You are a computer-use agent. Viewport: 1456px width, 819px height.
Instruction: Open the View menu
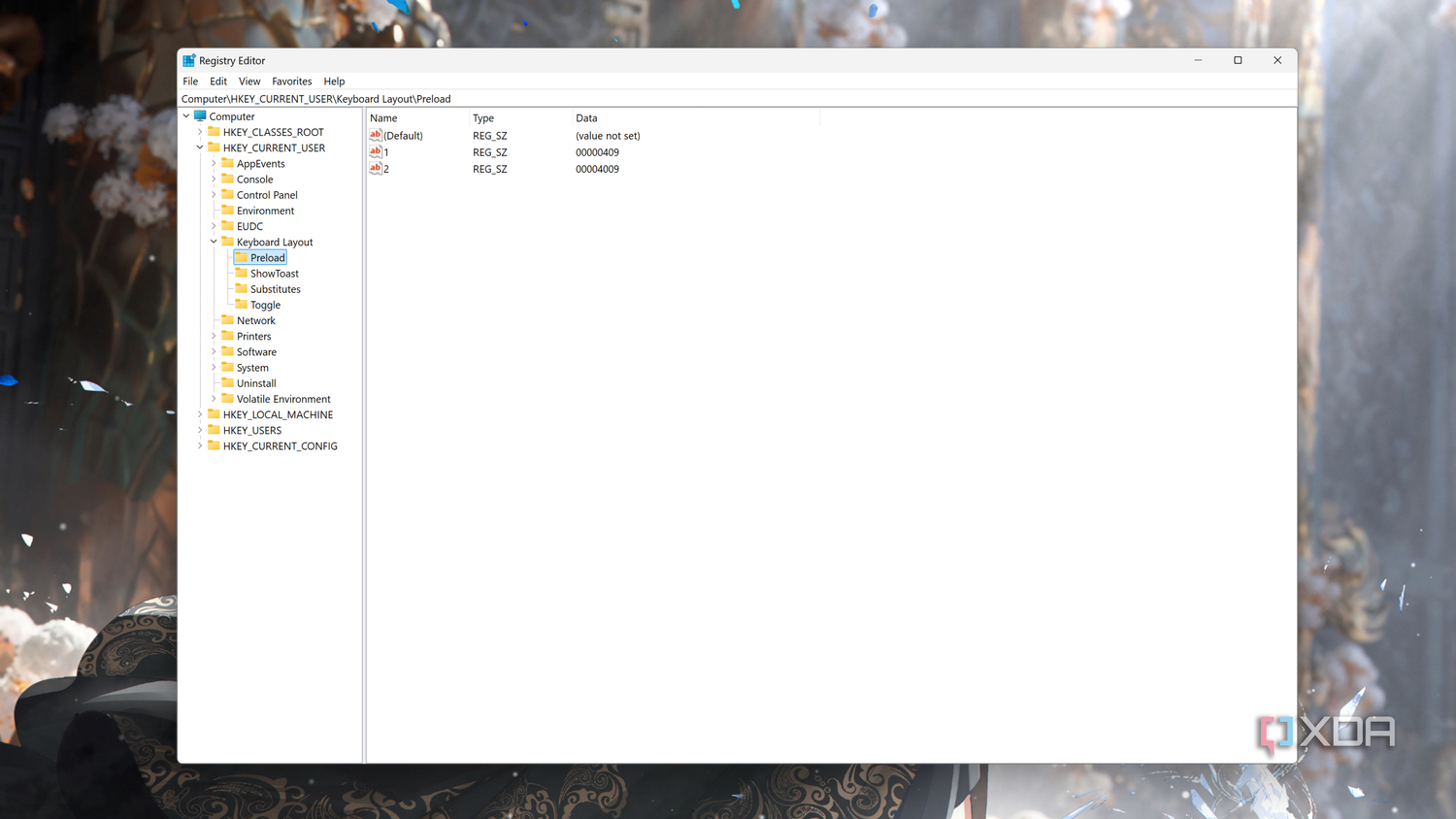point(249,82)
